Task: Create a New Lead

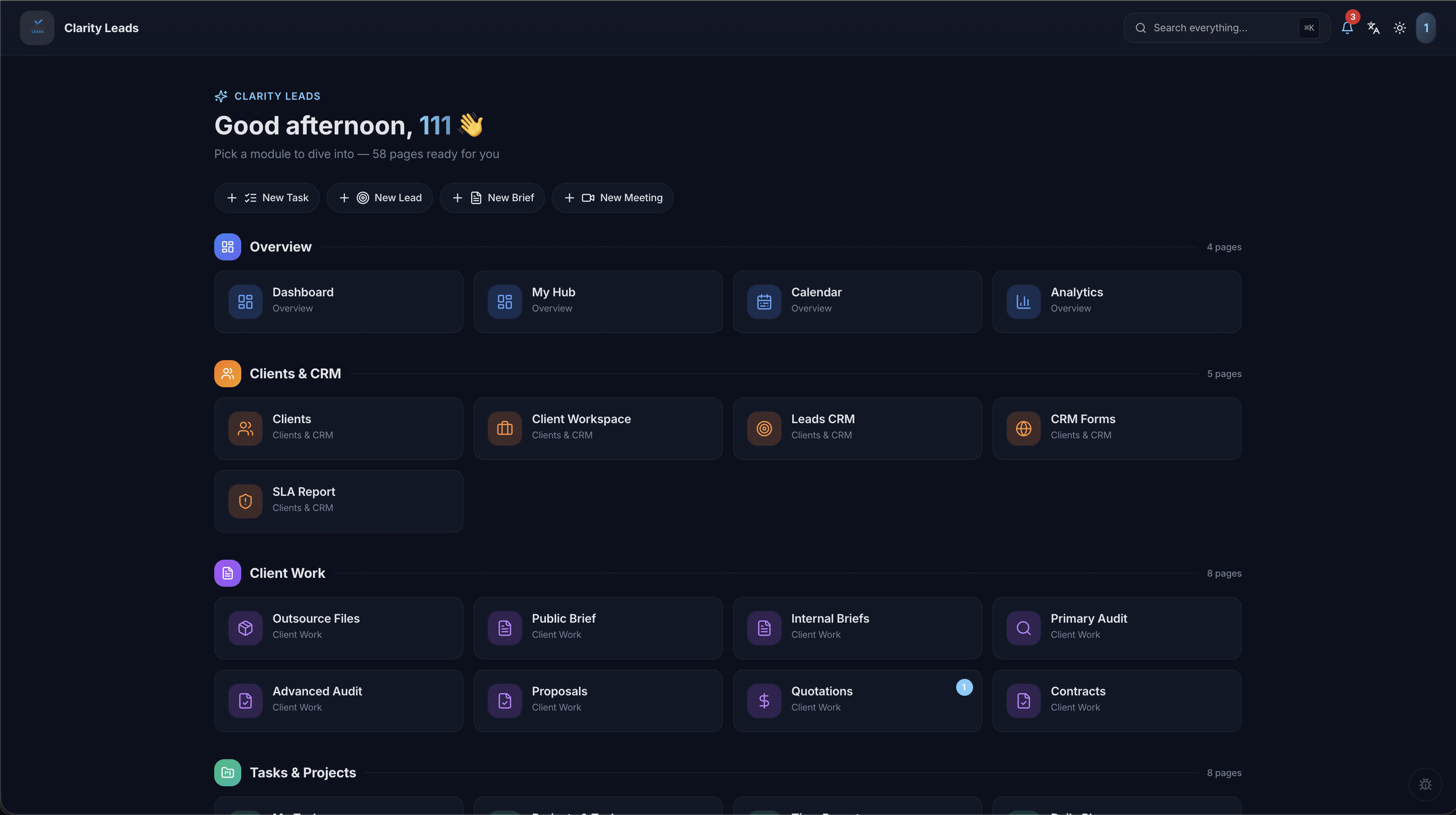Action: [380, 197]
